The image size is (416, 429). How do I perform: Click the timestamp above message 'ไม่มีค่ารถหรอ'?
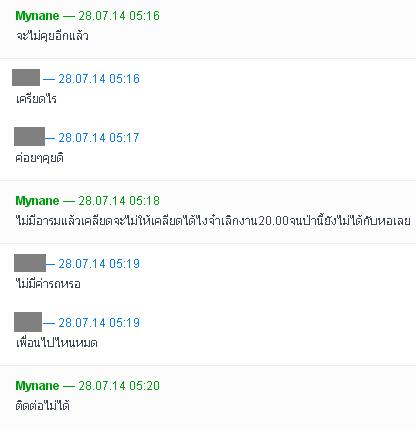point(99,264)
